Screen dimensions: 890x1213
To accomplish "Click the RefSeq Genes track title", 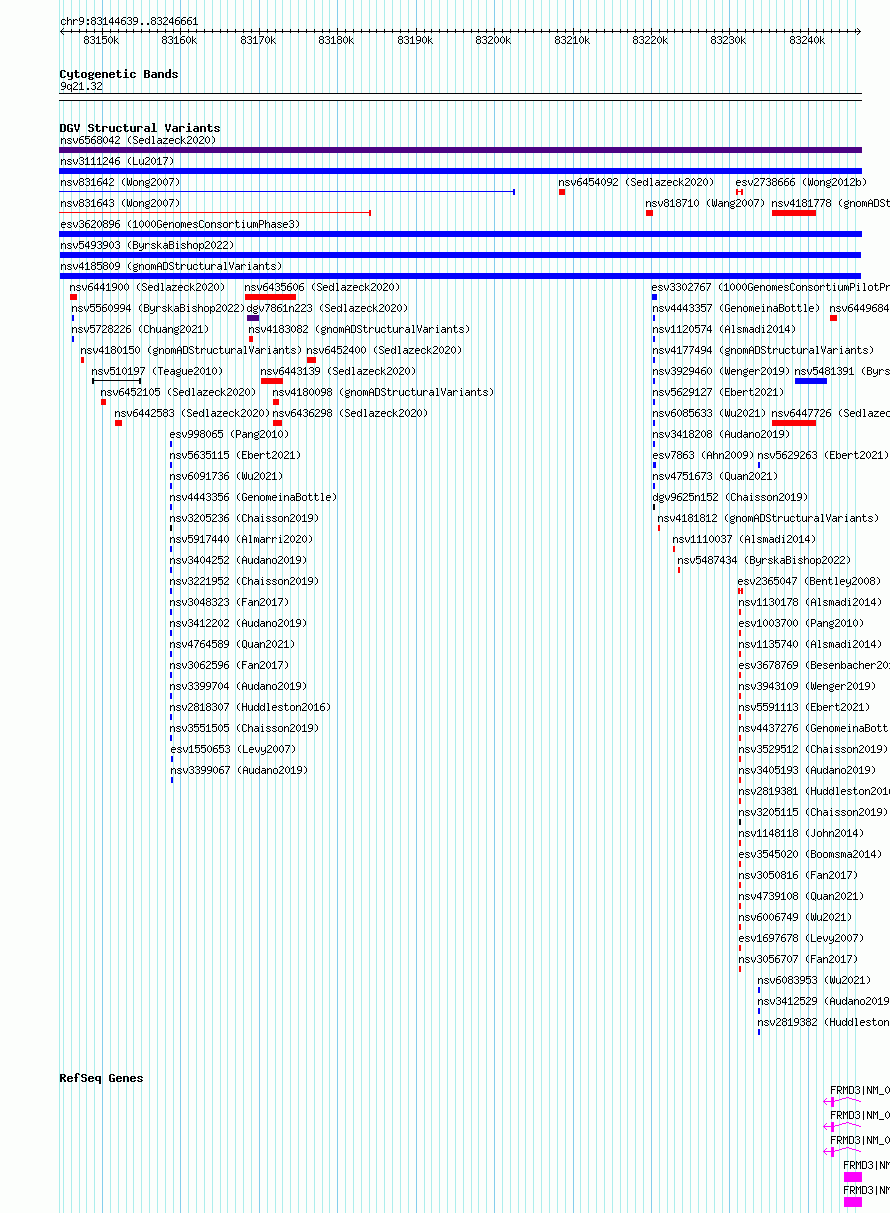I will pyautogui.click(x=101, y=1078).
